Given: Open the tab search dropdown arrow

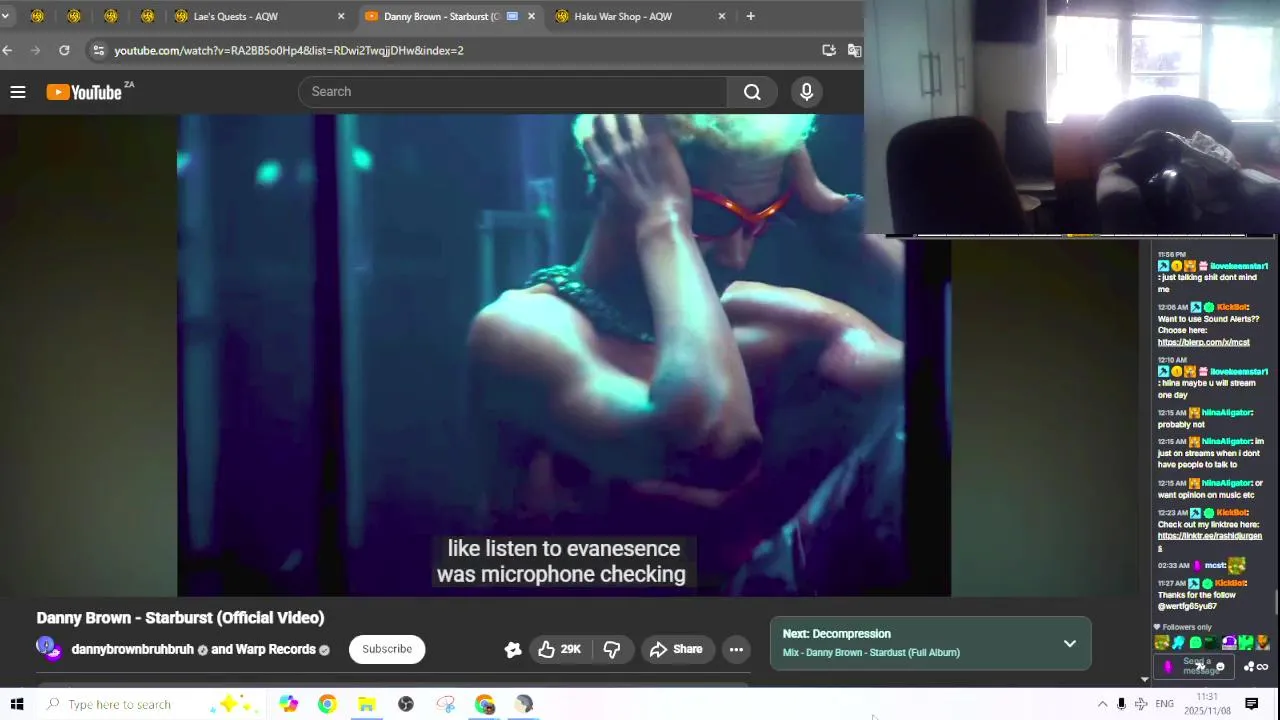Looking at the screenshot, I should [6, 16].
